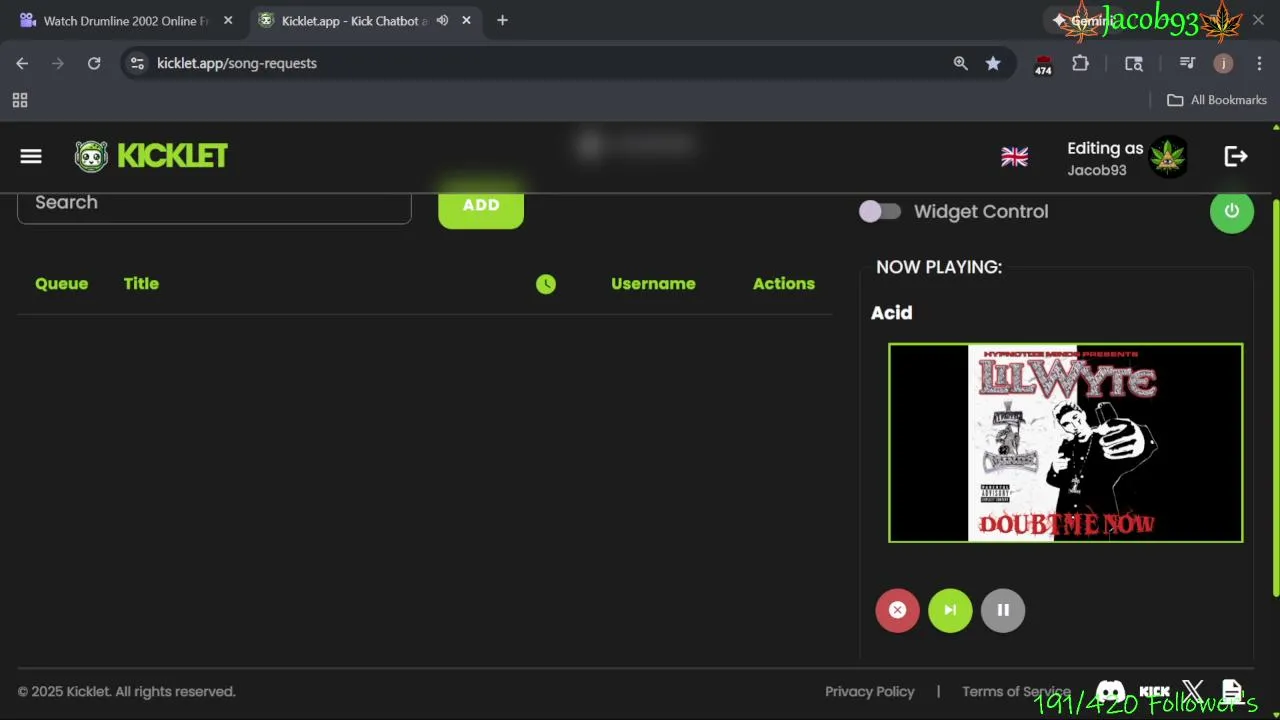View site information icon

[138, 63]
